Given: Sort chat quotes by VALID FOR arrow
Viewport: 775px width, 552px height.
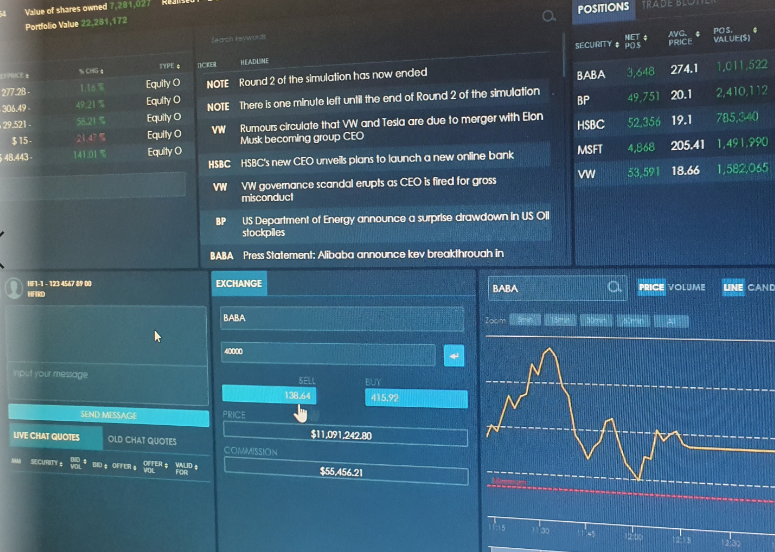Looking at the screenshot, I should click(x=196, y=467).
